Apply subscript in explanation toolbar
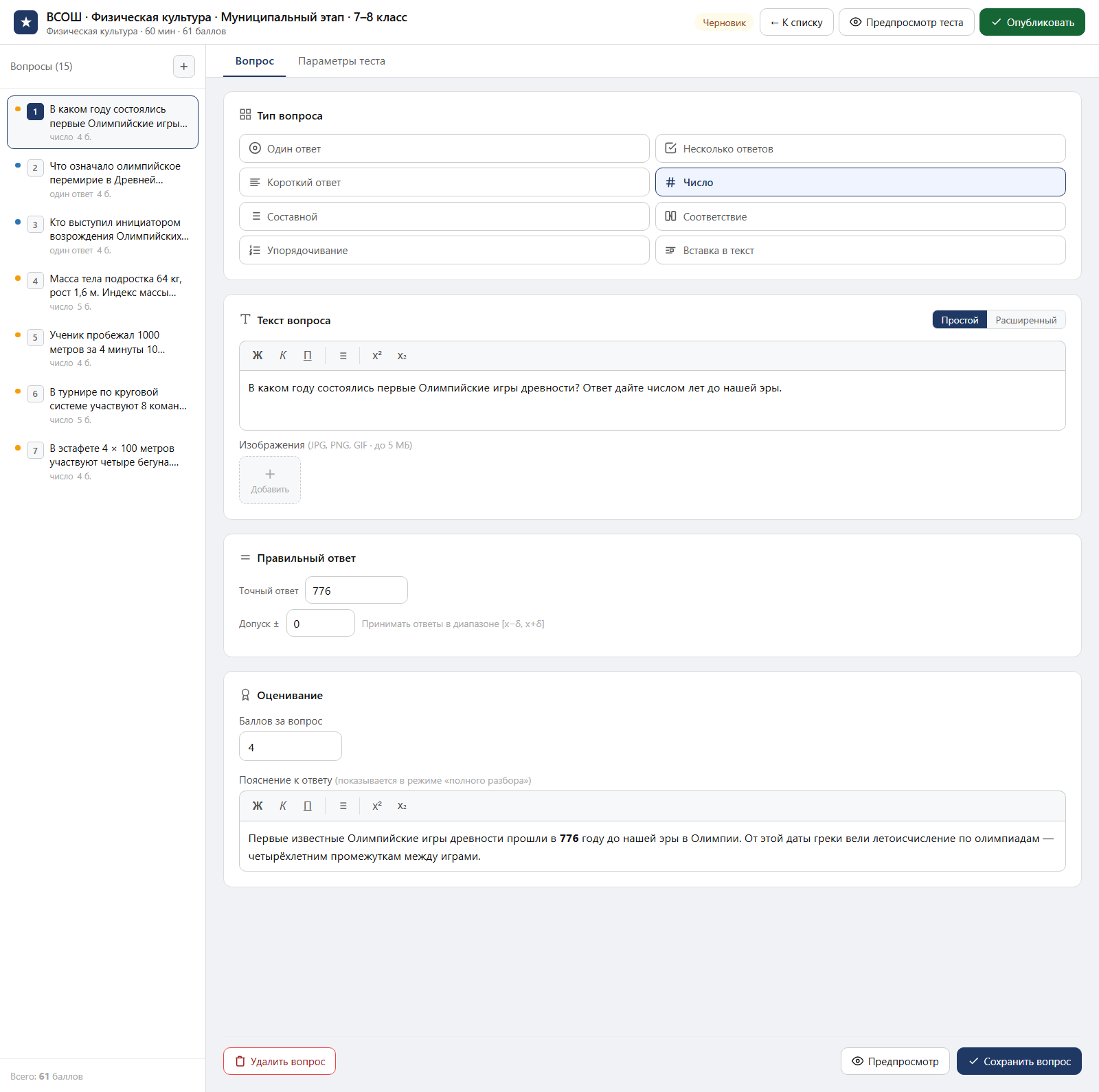Viewport: 1099px width, 1092px height. (x=402, y=806)
